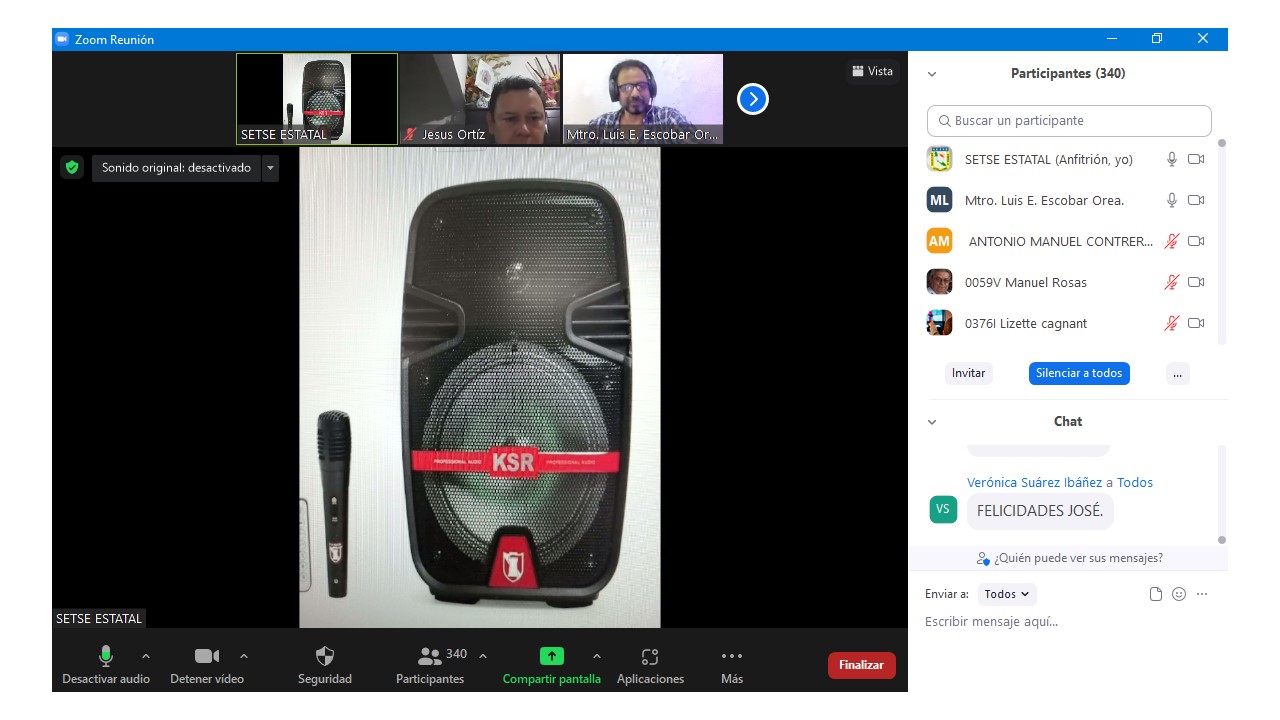The height and width of the screenshot is (720, 1280).
Task: Click the Todos recipient link in chat
Action: (x=1135, y=482)
